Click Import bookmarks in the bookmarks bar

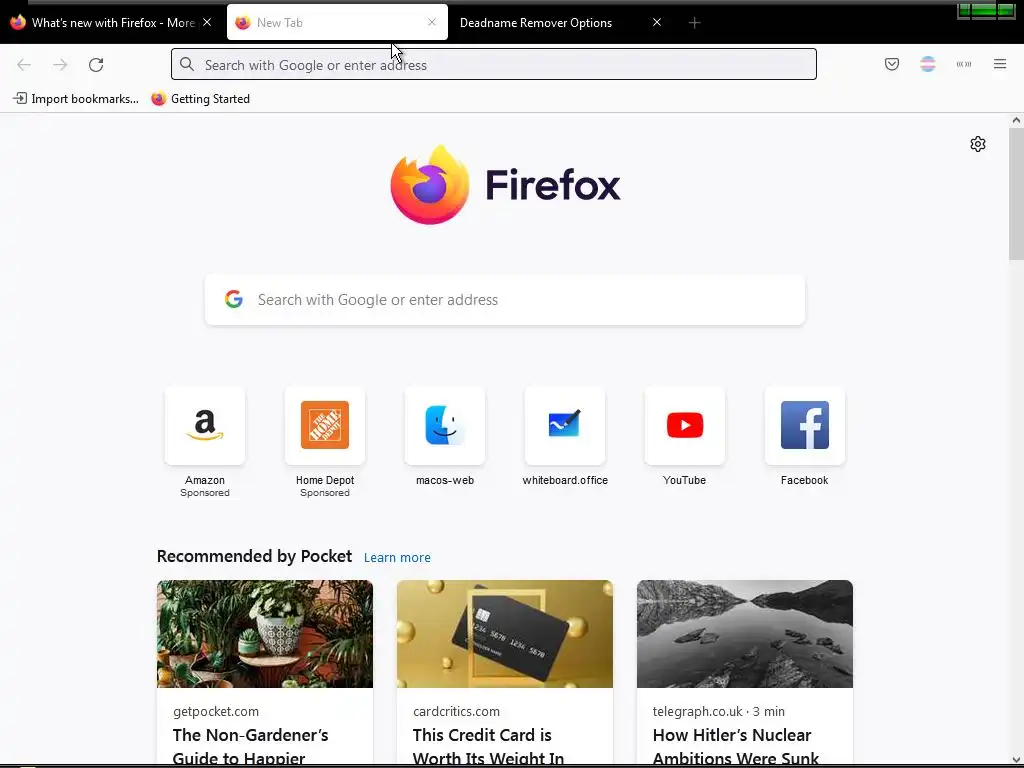pos(76,99)
